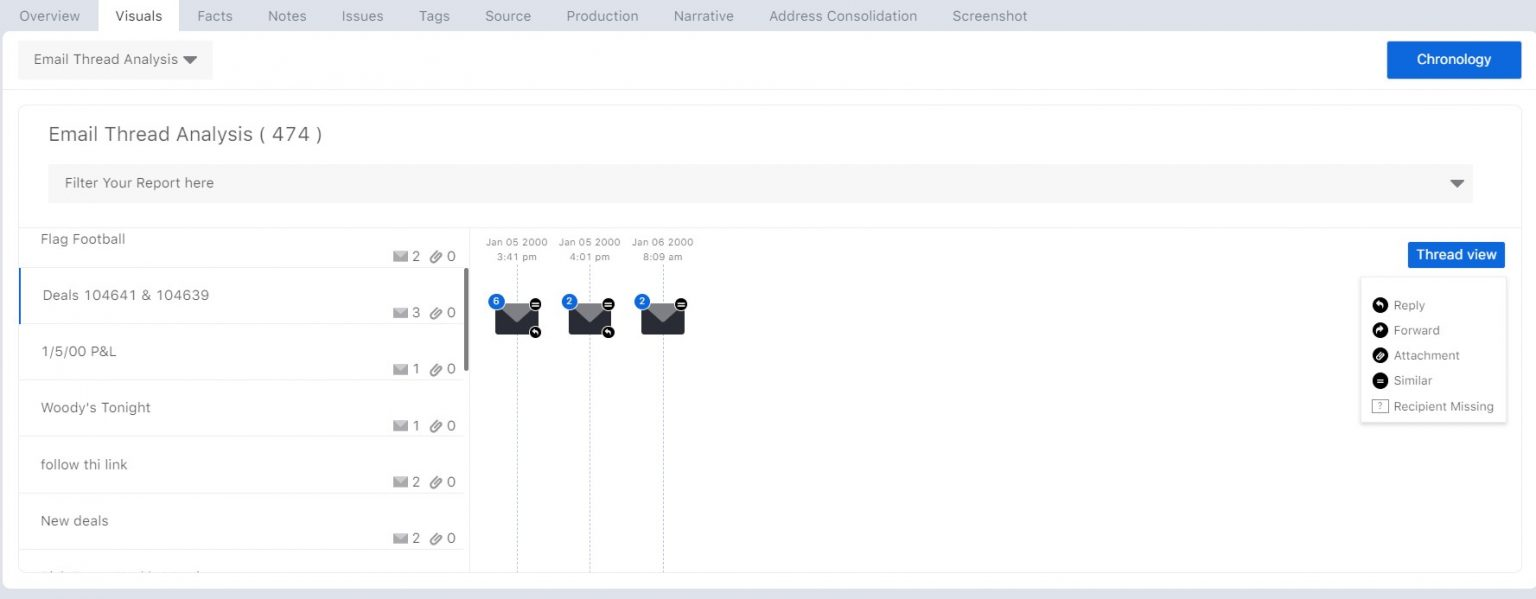The image size is (1536, 599).
Task: Click reply icon on the 4:01 pm email
Action: pyautogui.click(x=608, y=332)
